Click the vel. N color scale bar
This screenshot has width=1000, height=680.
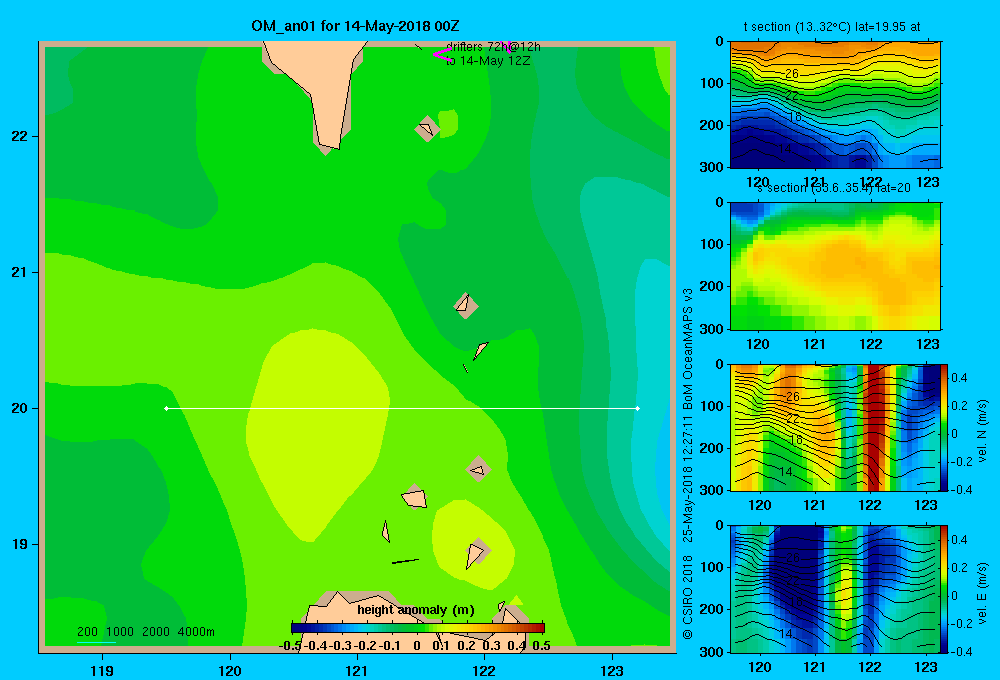pyautogui.click(x=944, y=429)
